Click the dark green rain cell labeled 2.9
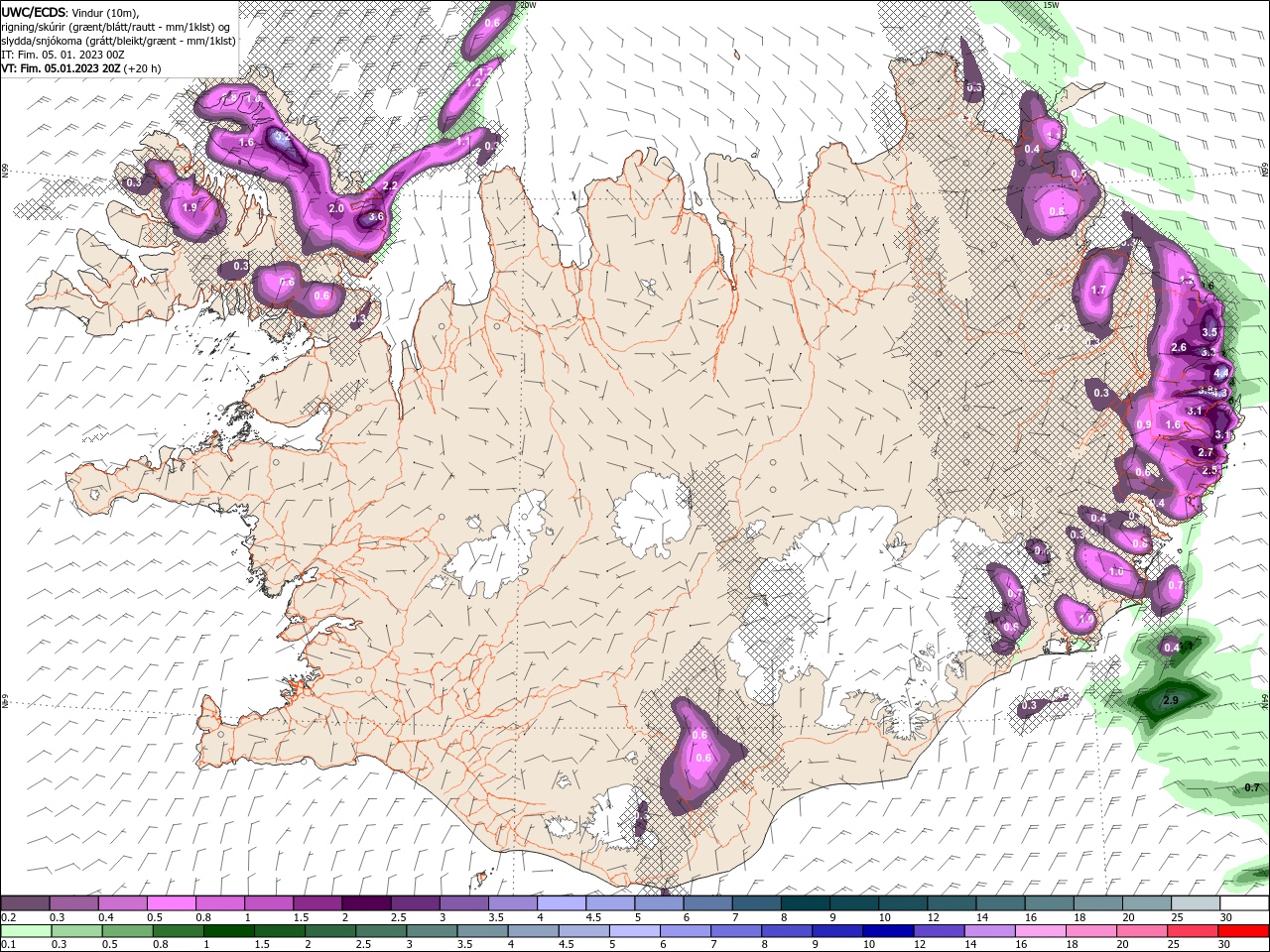Viewport: 1270px width, 952px height. tap(1171, 699)
